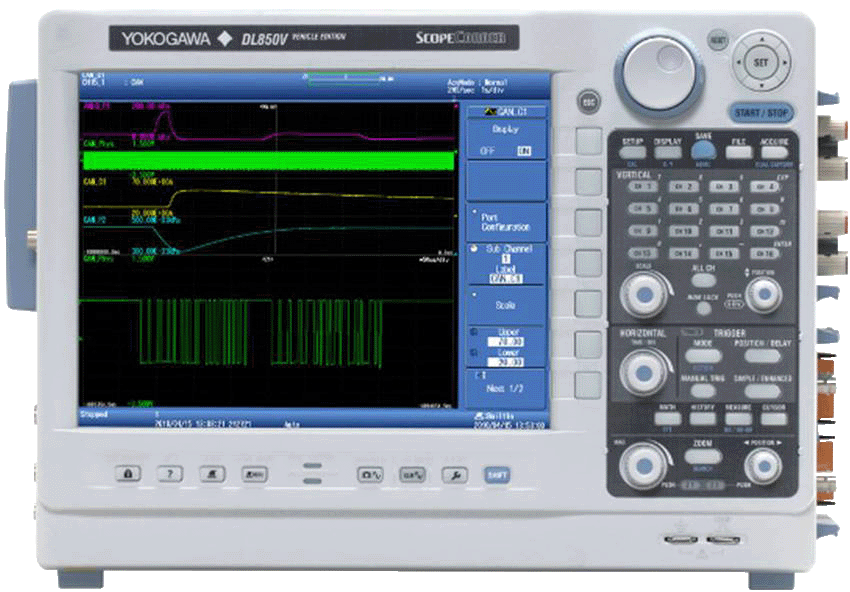The image size is (850, 592).
Task: Tap the trigger POSITION / DELAY key
Action: 762,356
